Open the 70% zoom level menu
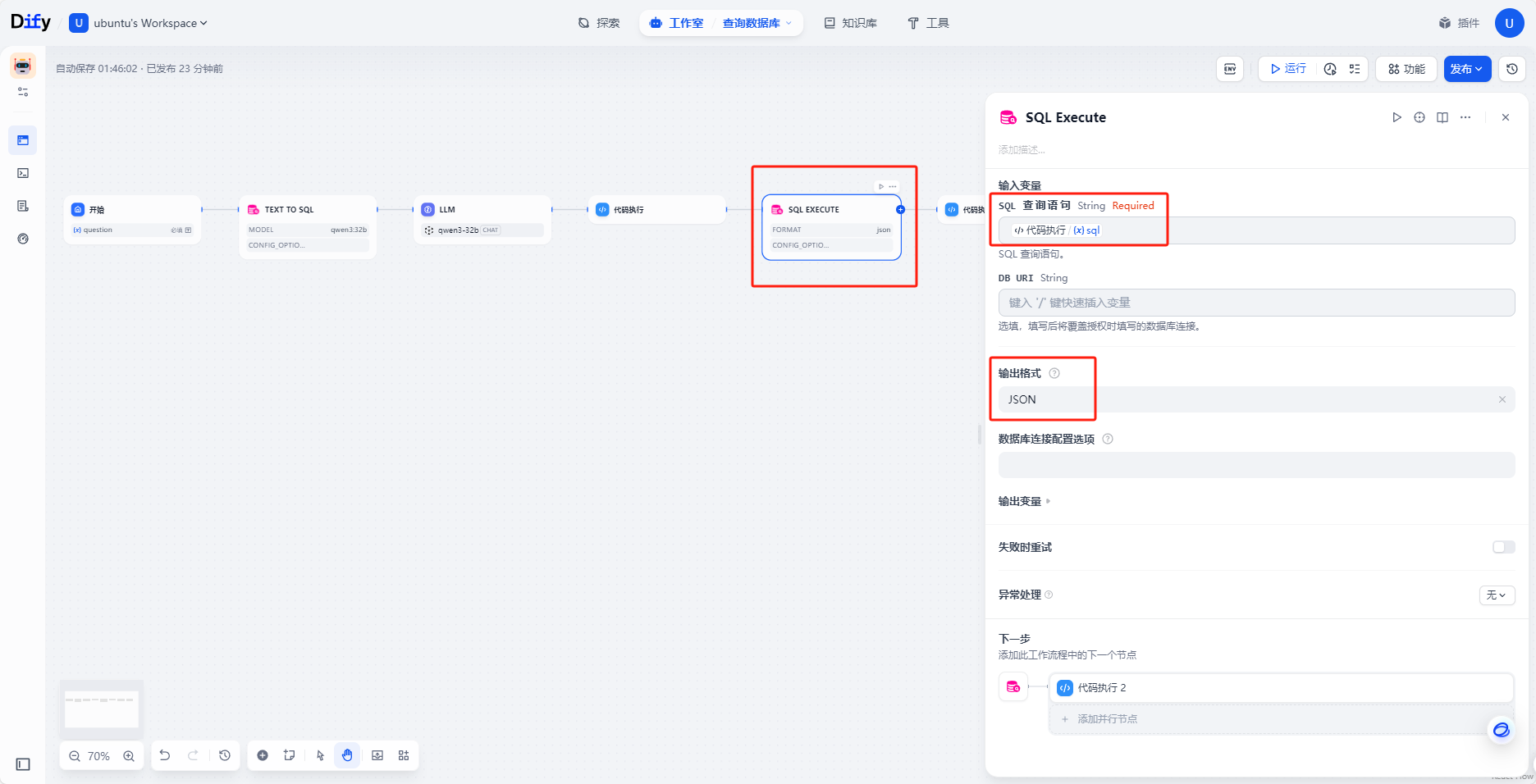This screenshot has height=784, width=1536. [x=98, y=756]
